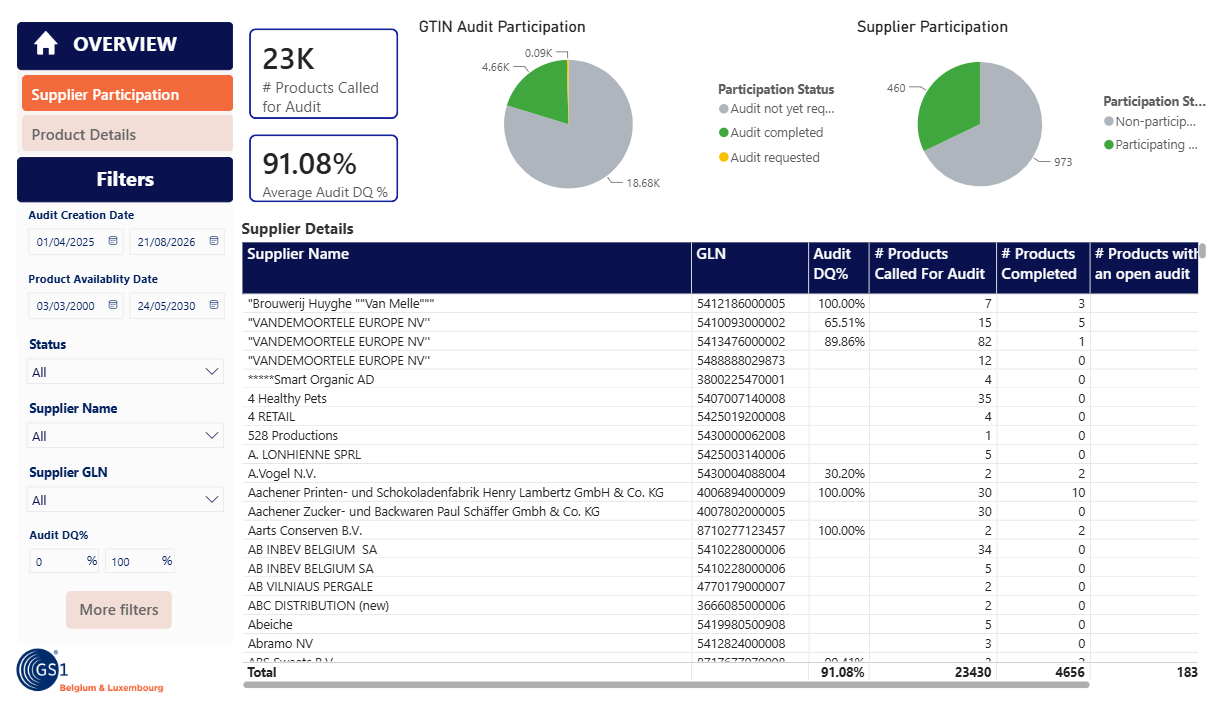This screenshot has height=710, width=1222.
Task: Click the OVERVIEW header button
Action: [125, 45]
